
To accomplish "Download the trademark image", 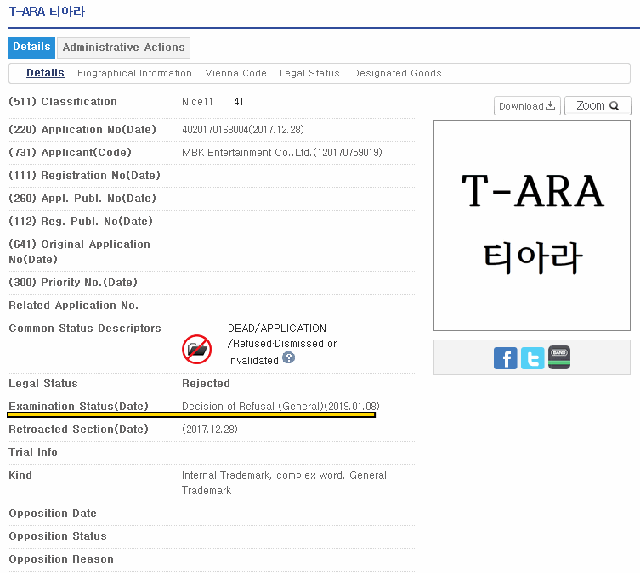I will pyautogui.click(x=527, y=106).
